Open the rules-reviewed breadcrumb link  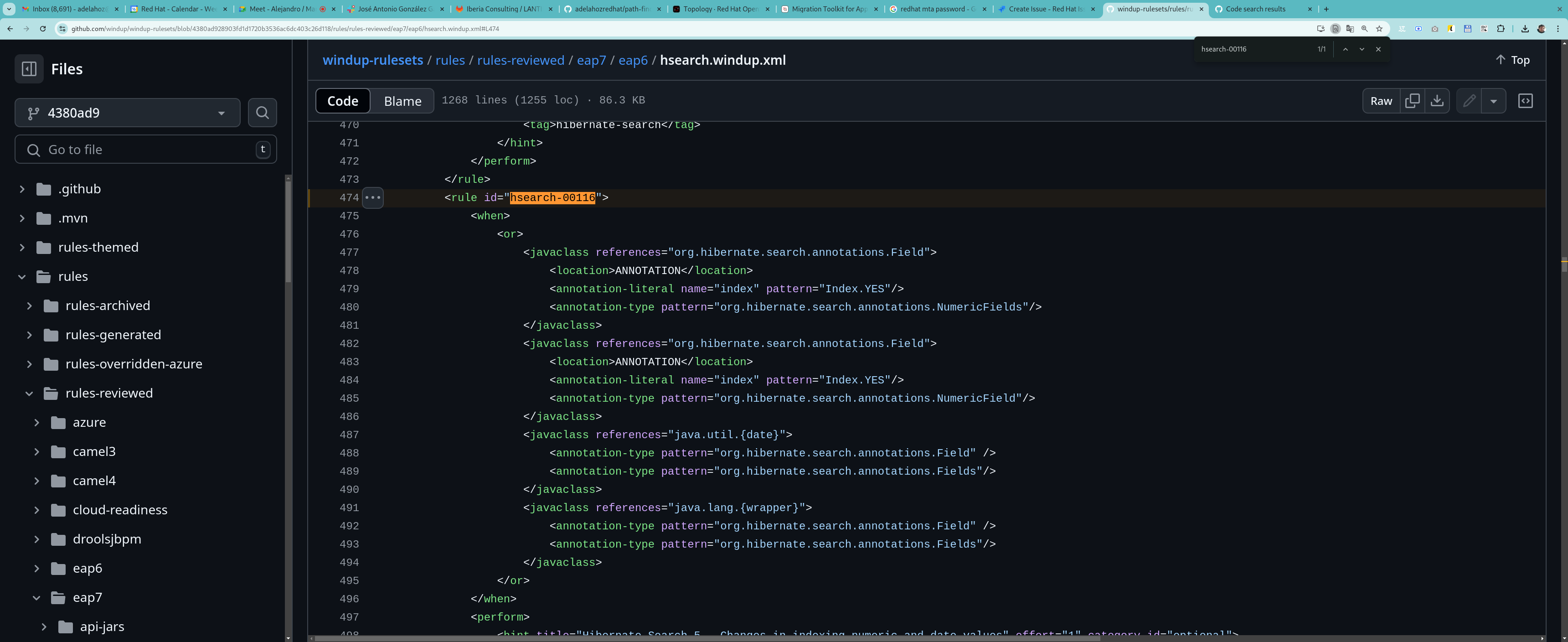click(521, 60)
